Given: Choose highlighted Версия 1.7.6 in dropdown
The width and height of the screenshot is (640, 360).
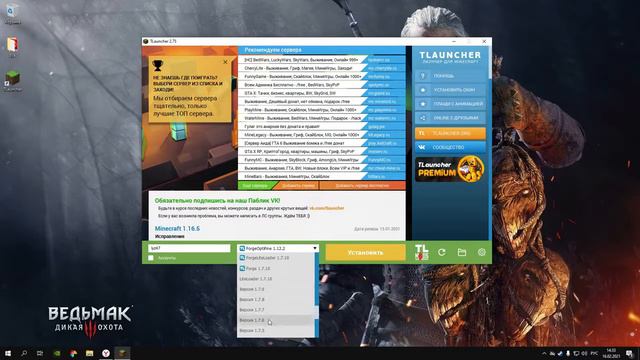Looking at the screenshot, I should coord(276,320).
